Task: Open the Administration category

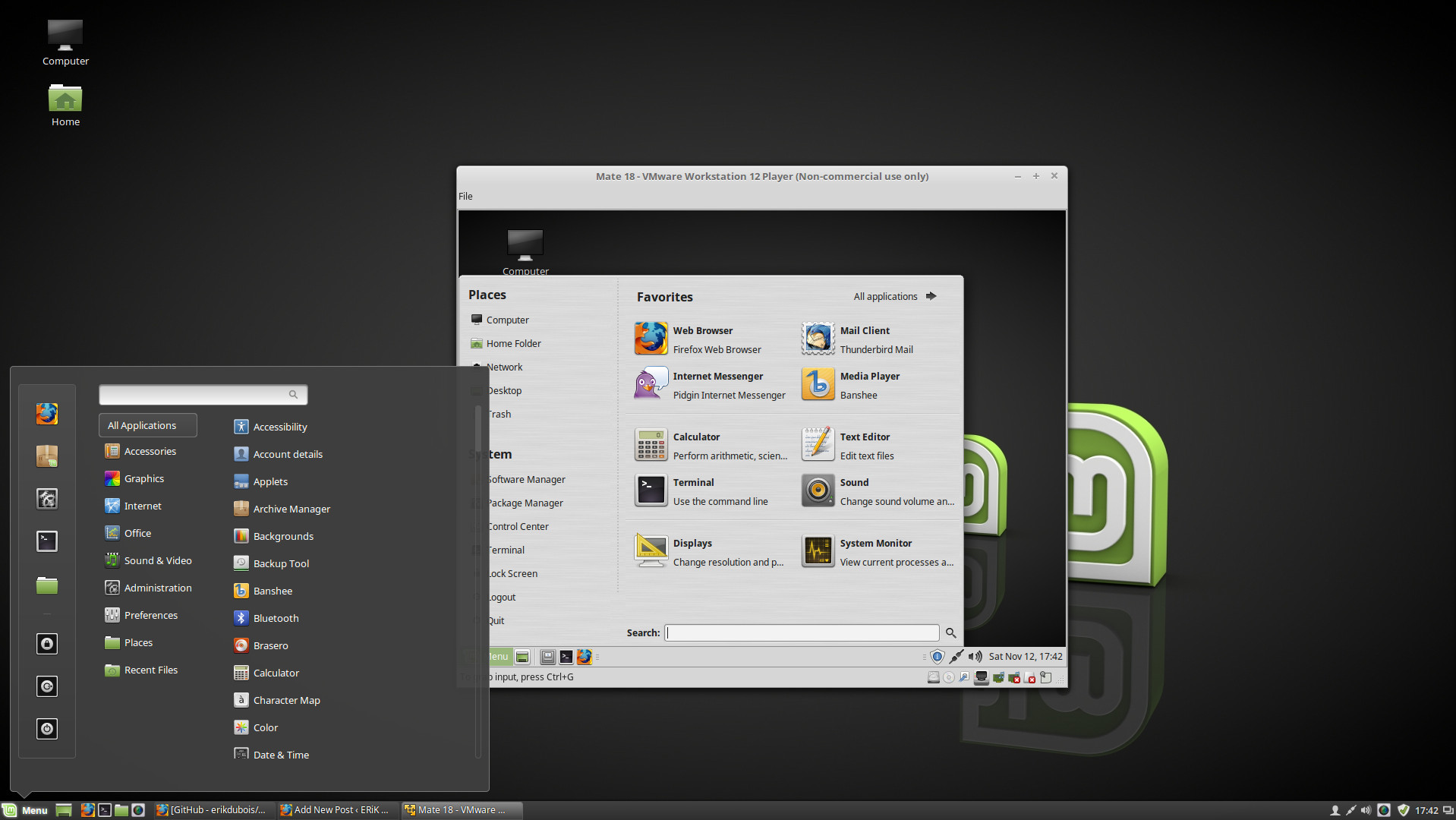Action: tap(148, 588)
